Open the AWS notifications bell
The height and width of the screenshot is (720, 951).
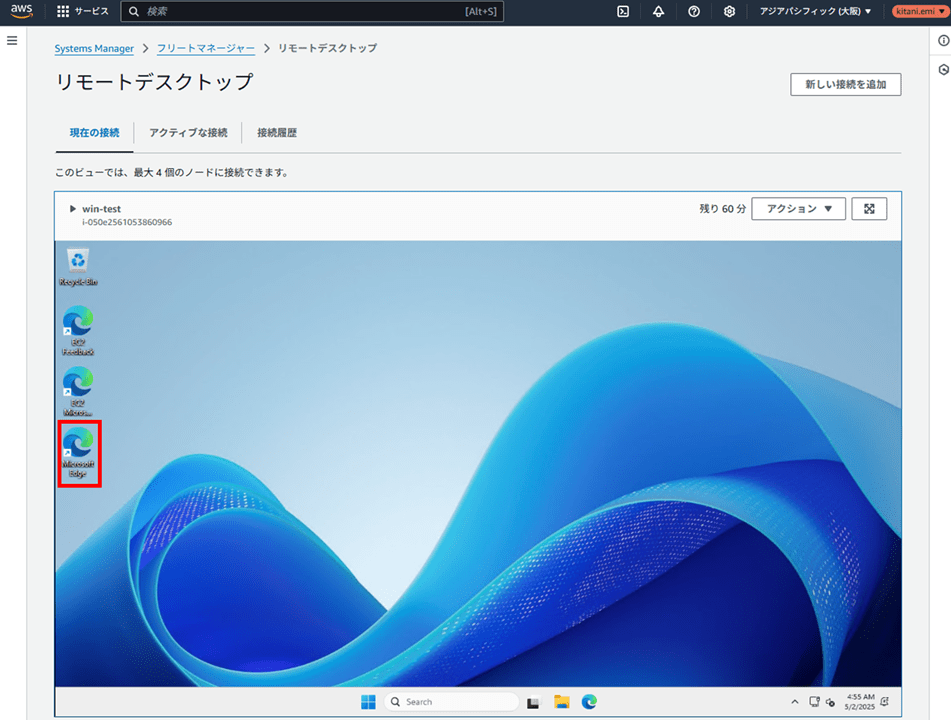click(x=658, y=12)
